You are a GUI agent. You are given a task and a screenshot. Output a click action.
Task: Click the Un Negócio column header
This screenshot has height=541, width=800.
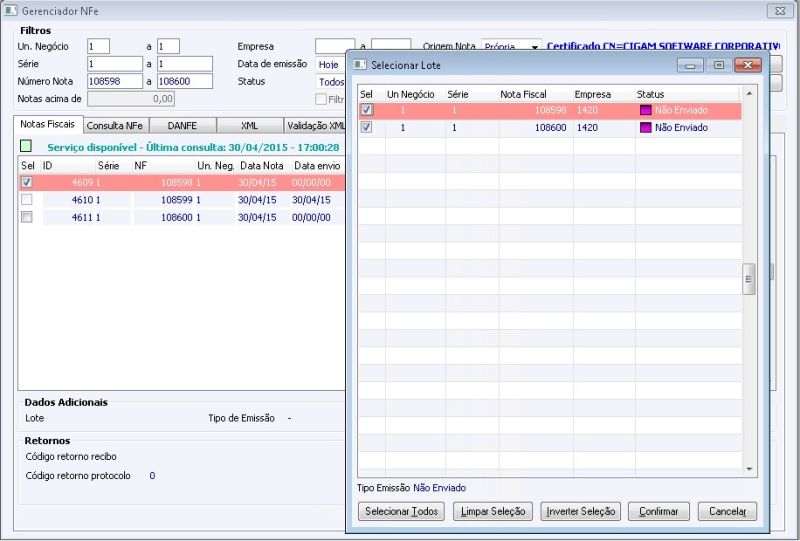411,94
